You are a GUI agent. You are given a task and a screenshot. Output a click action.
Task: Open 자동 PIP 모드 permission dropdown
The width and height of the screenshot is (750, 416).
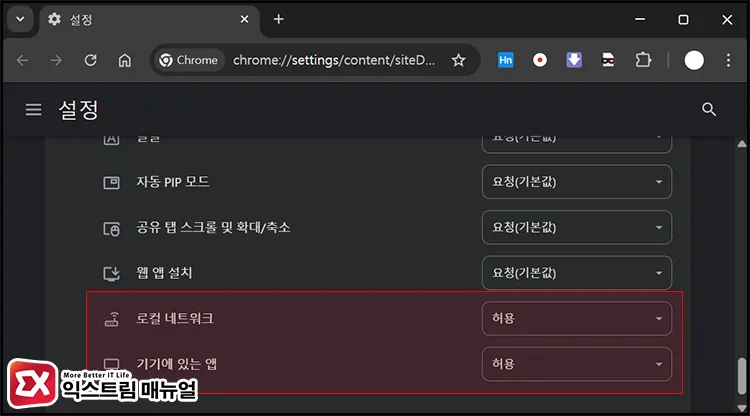(577, 182)
